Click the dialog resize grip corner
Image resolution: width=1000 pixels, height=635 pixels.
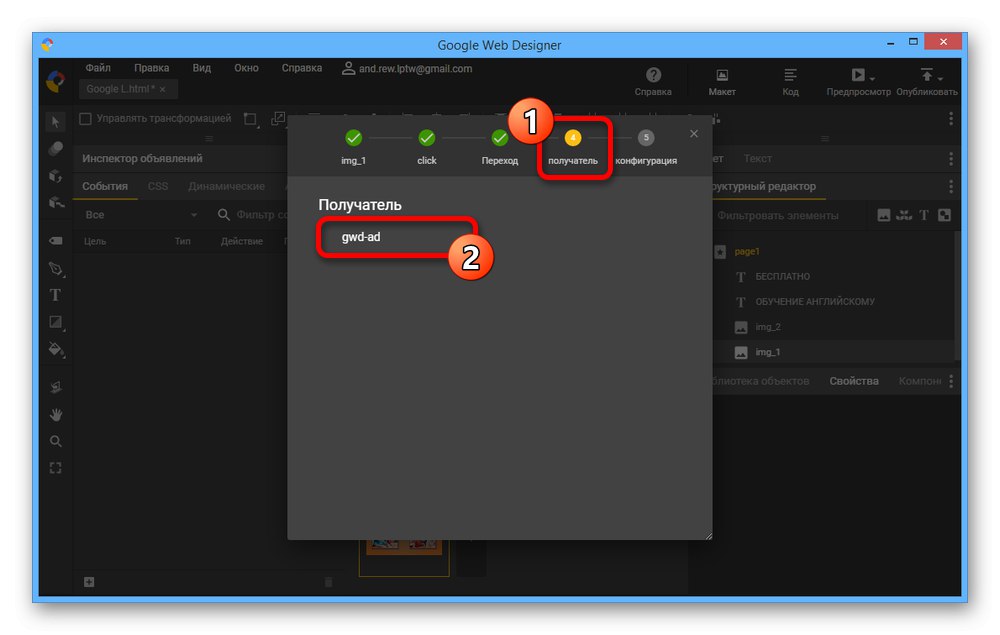[708, 536]
